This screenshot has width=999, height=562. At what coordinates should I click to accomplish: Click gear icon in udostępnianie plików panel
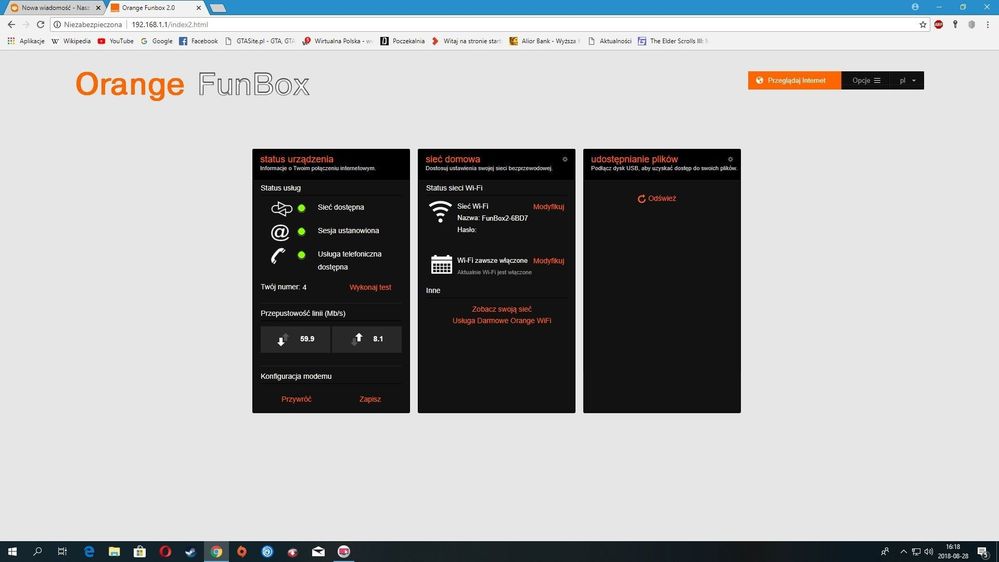(x=731, y=159)
